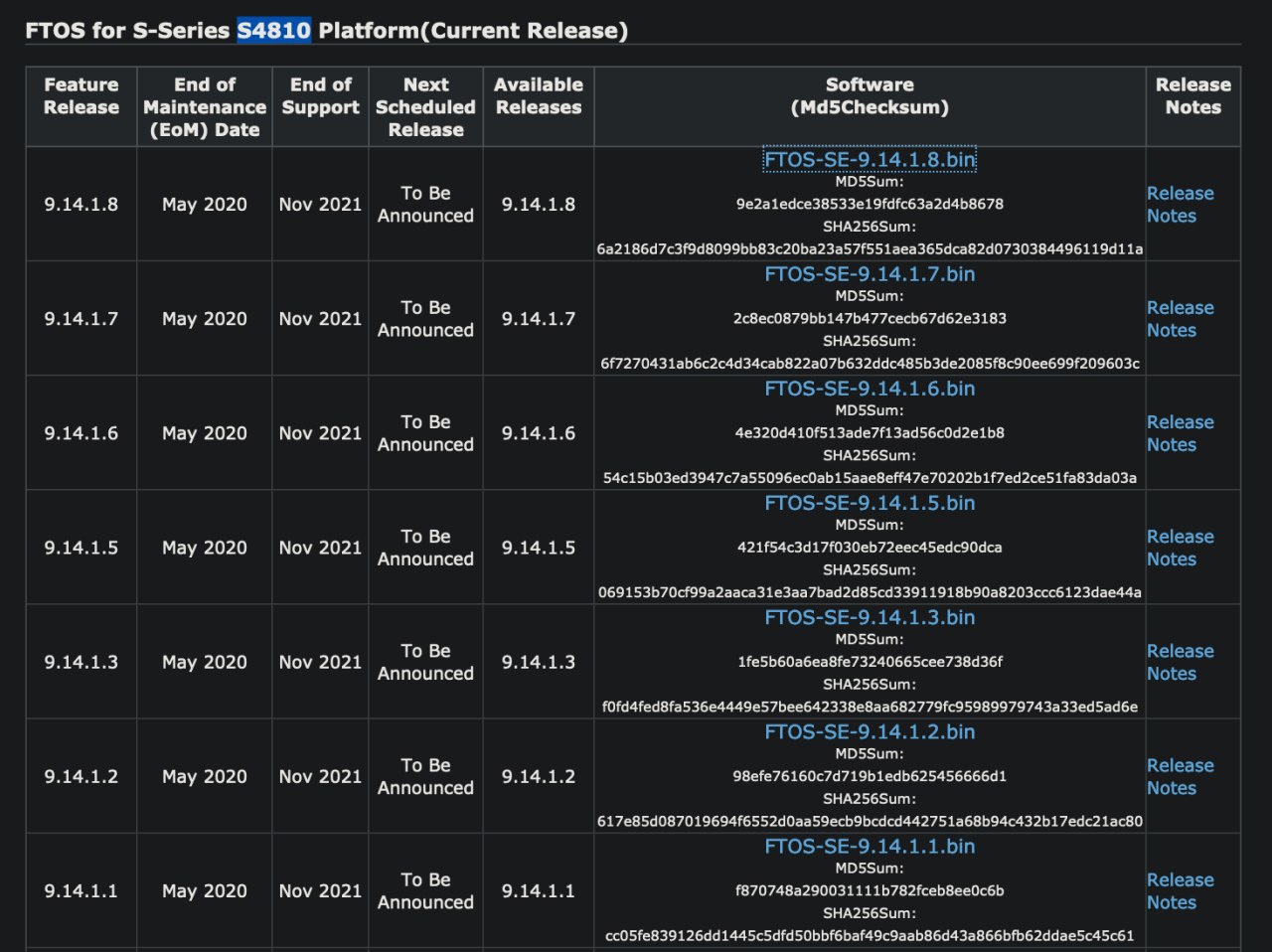The image size is (1272, 952).
Task: Click To Be Announced in 9.14.1.6 row
Action: click(x=425, y=433)
